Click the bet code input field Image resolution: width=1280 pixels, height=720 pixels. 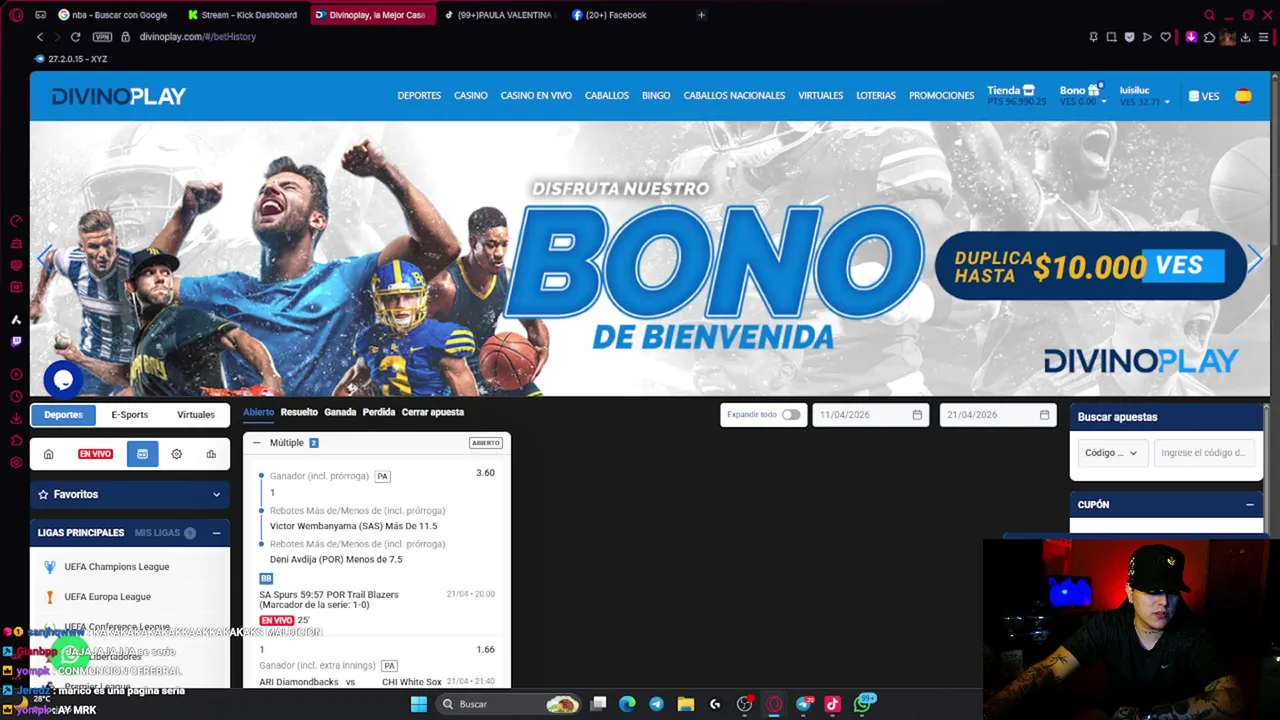coord(1203,453)
